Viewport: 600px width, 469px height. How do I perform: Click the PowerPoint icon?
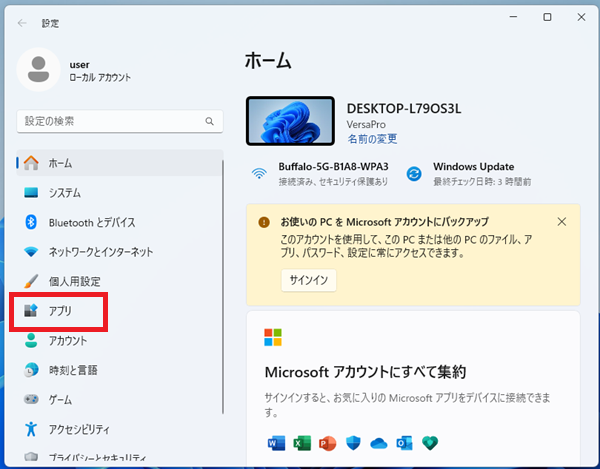point(328,443)
